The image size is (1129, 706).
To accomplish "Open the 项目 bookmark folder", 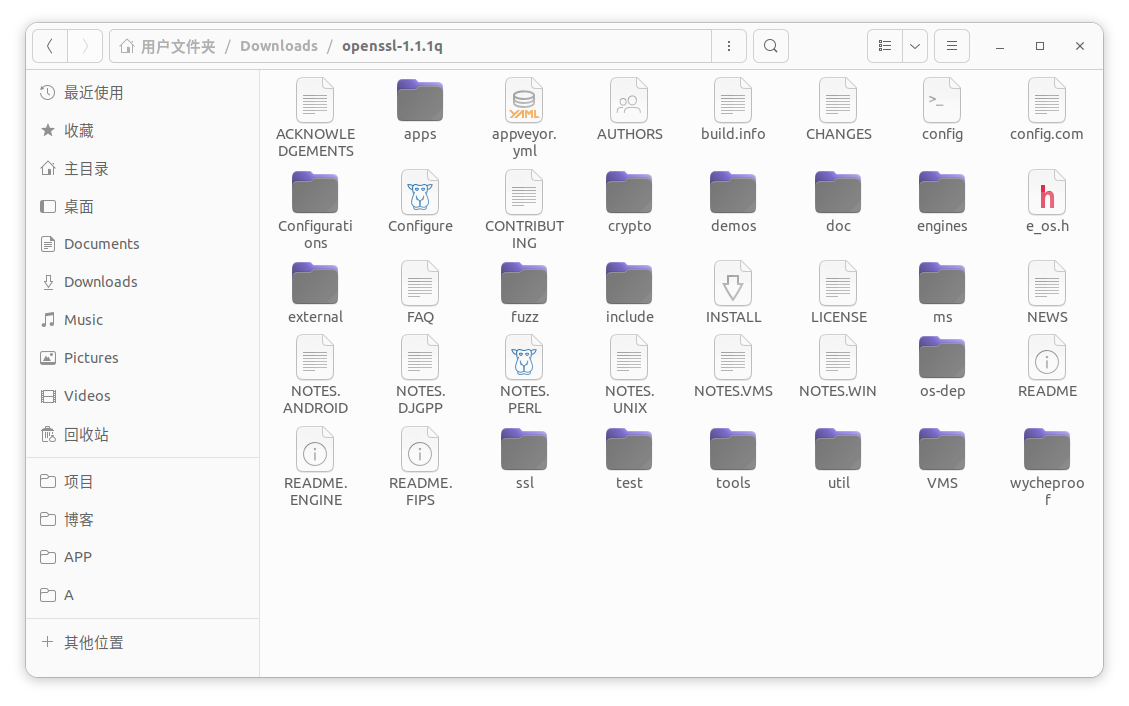I will click(143, 481).
